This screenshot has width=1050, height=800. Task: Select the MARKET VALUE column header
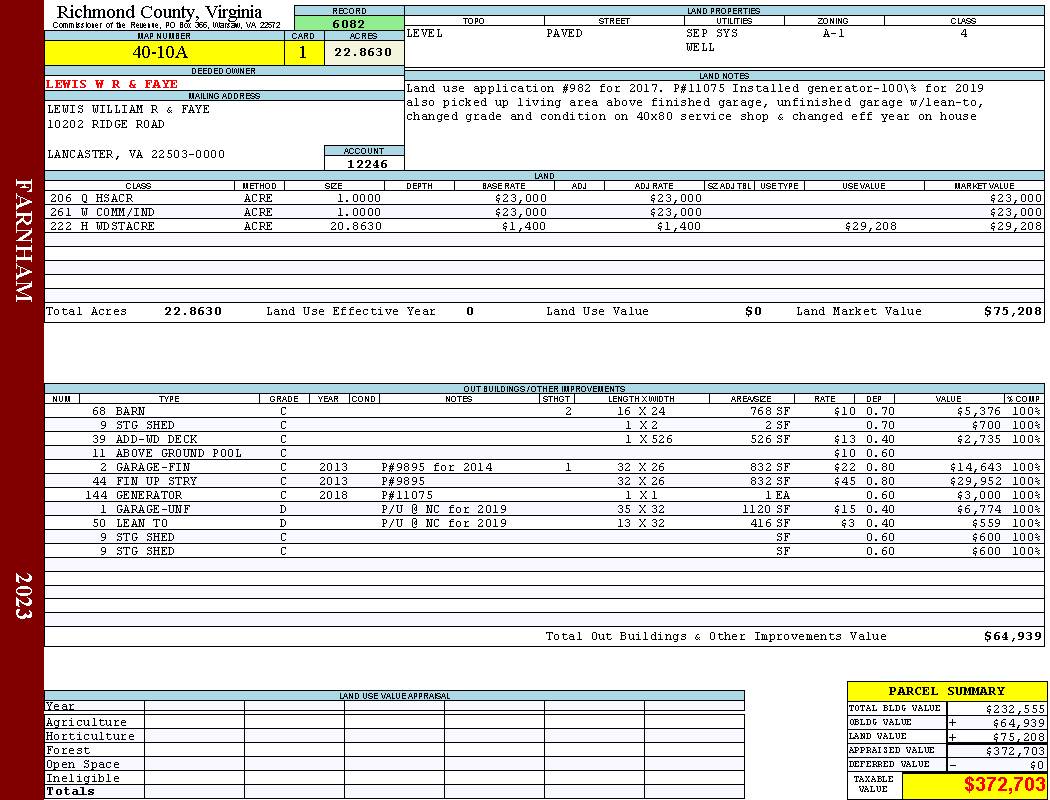click(x=984, y=186)
